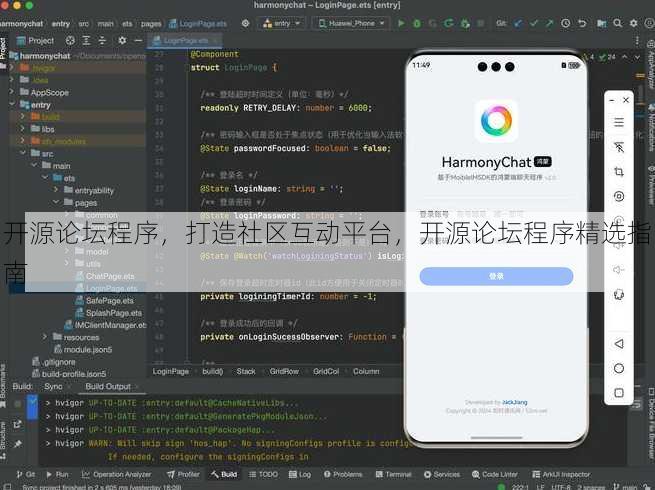Open Problems tool window

click(x=343, y=474)
